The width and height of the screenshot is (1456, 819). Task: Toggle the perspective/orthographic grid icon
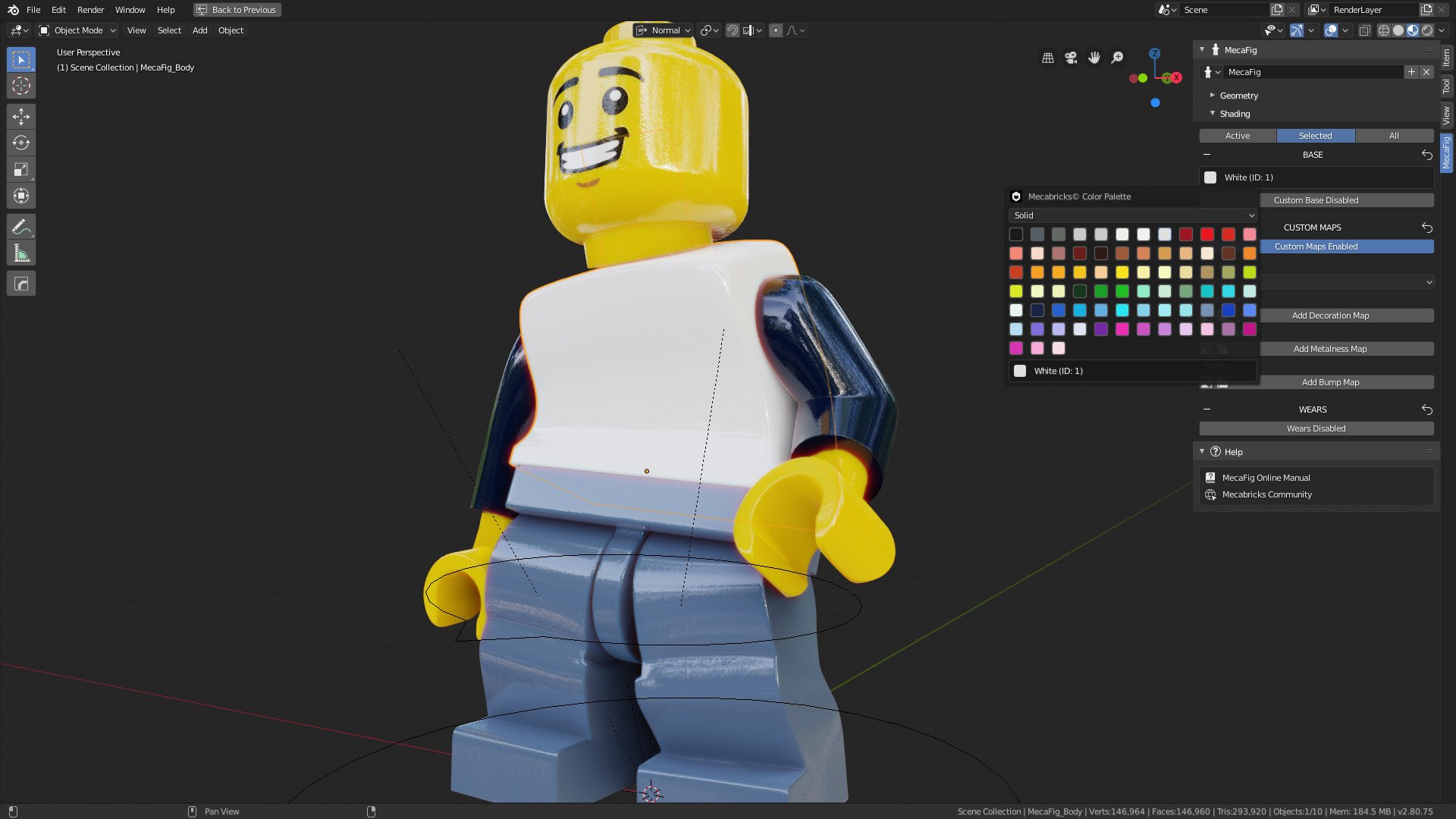pyautogui.click(x=1048, y=58)
